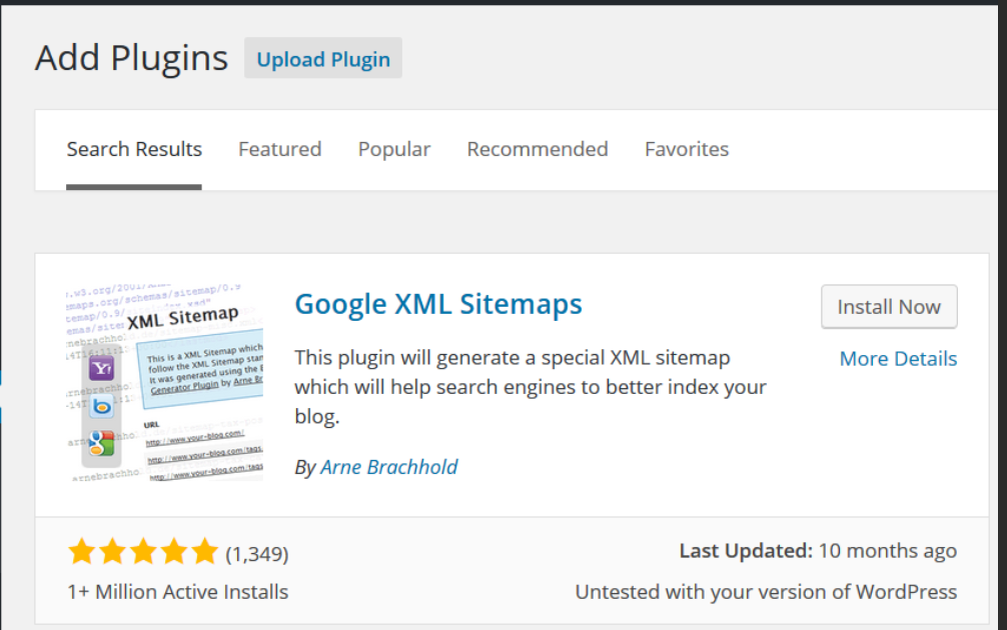Go to the Favorites tab
This screenshot has width=1007, height=630.
(x=687, y=149)
